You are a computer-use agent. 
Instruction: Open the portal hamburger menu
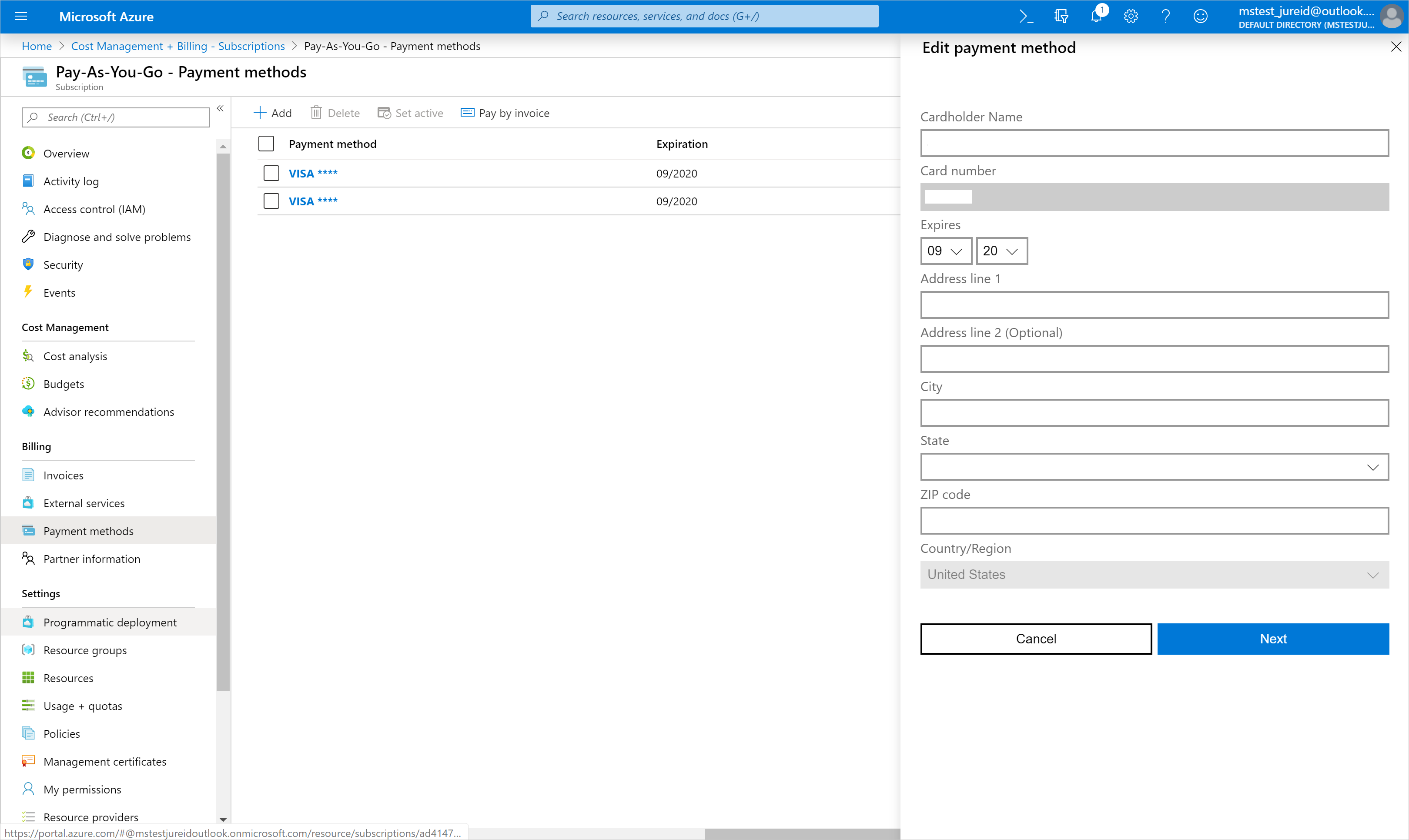pyautogui.click(x=21, y=17)
